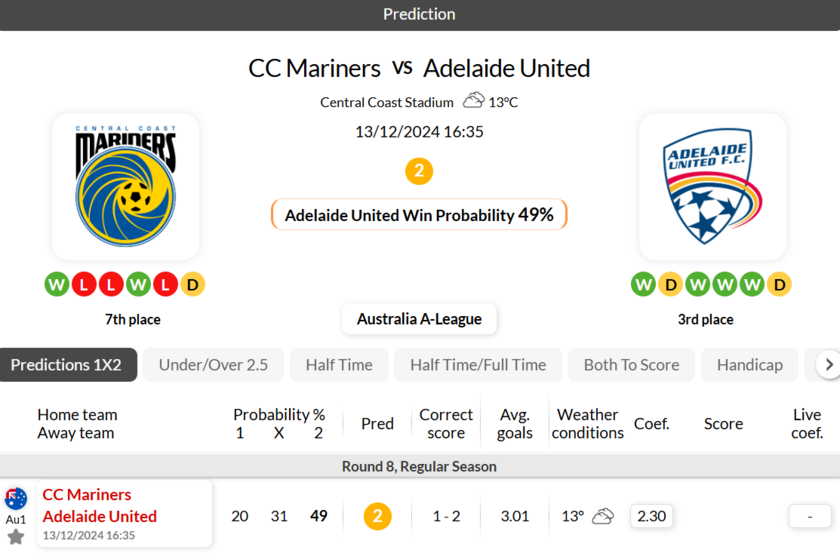Select the Predictions 1X2 tab
This screenshot has width=840, height=553.
68,365
